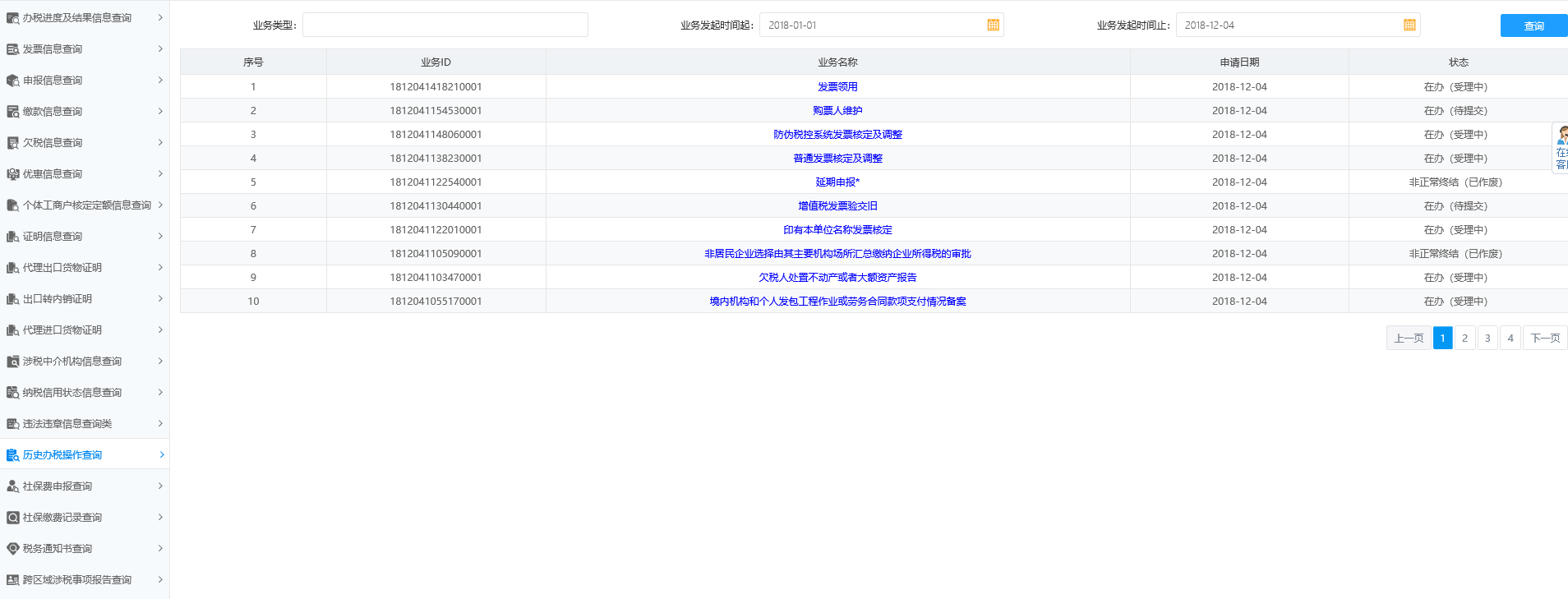This screenshot has height=599, width=1568.
Task: Expand the 缴款信息查询 chevron
Action: click(160, 111)
